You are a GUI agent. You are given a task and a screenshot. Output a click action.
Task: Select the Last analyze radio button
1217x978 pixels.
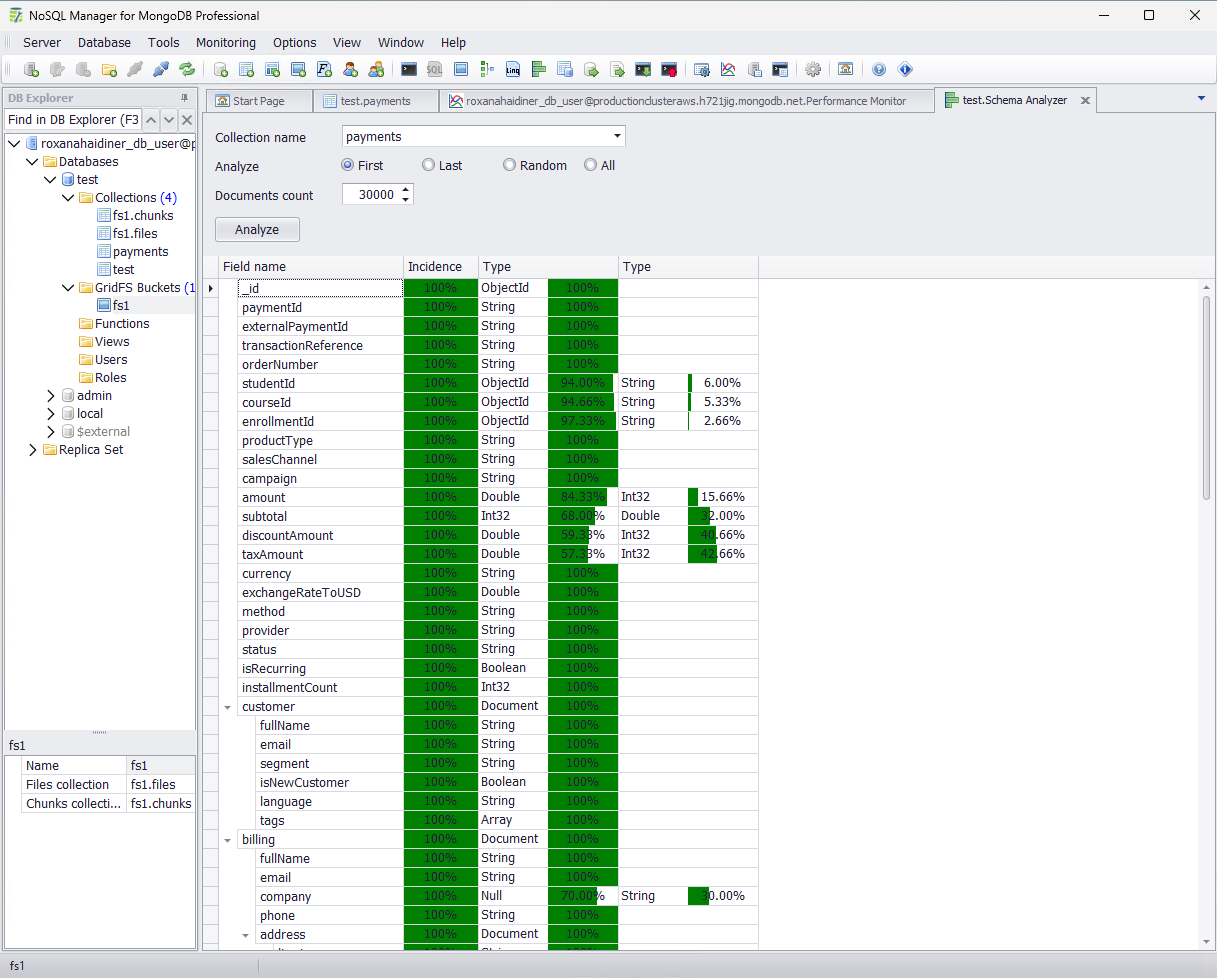[429, 165]
